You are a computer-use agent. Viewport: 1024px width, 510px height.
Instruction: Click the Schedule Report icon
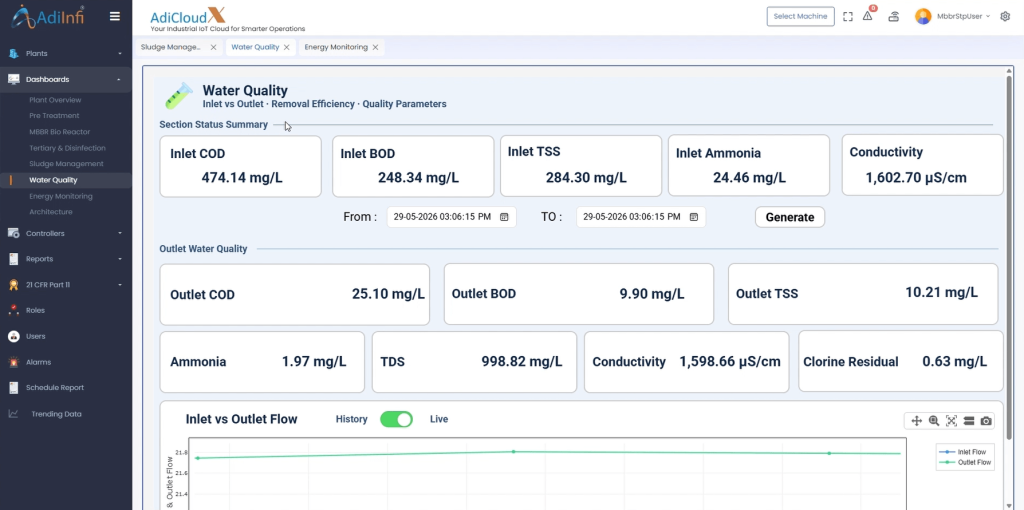[14, 388]
